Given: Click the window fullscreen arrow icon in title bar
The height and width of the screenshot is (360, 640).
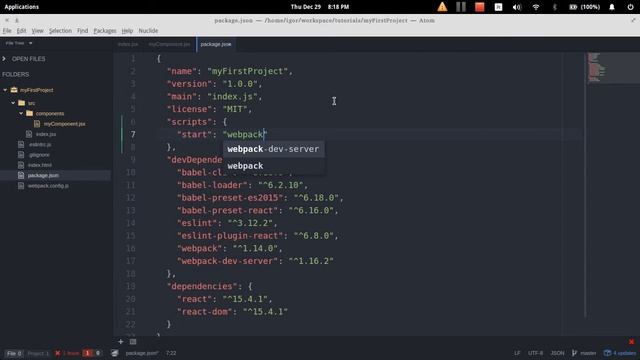Looking at the screenshot, I should coord(633,20).
